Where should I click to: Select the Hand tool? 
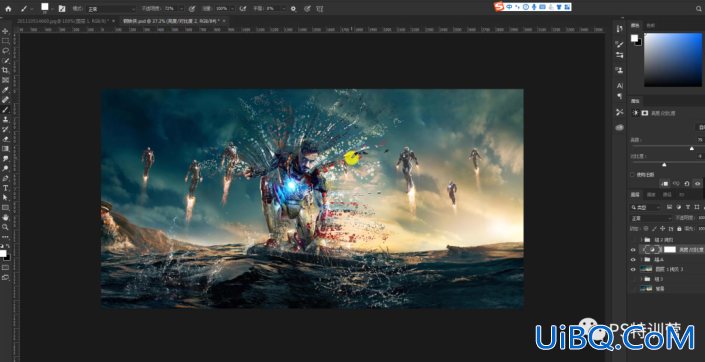click(5, 218)
